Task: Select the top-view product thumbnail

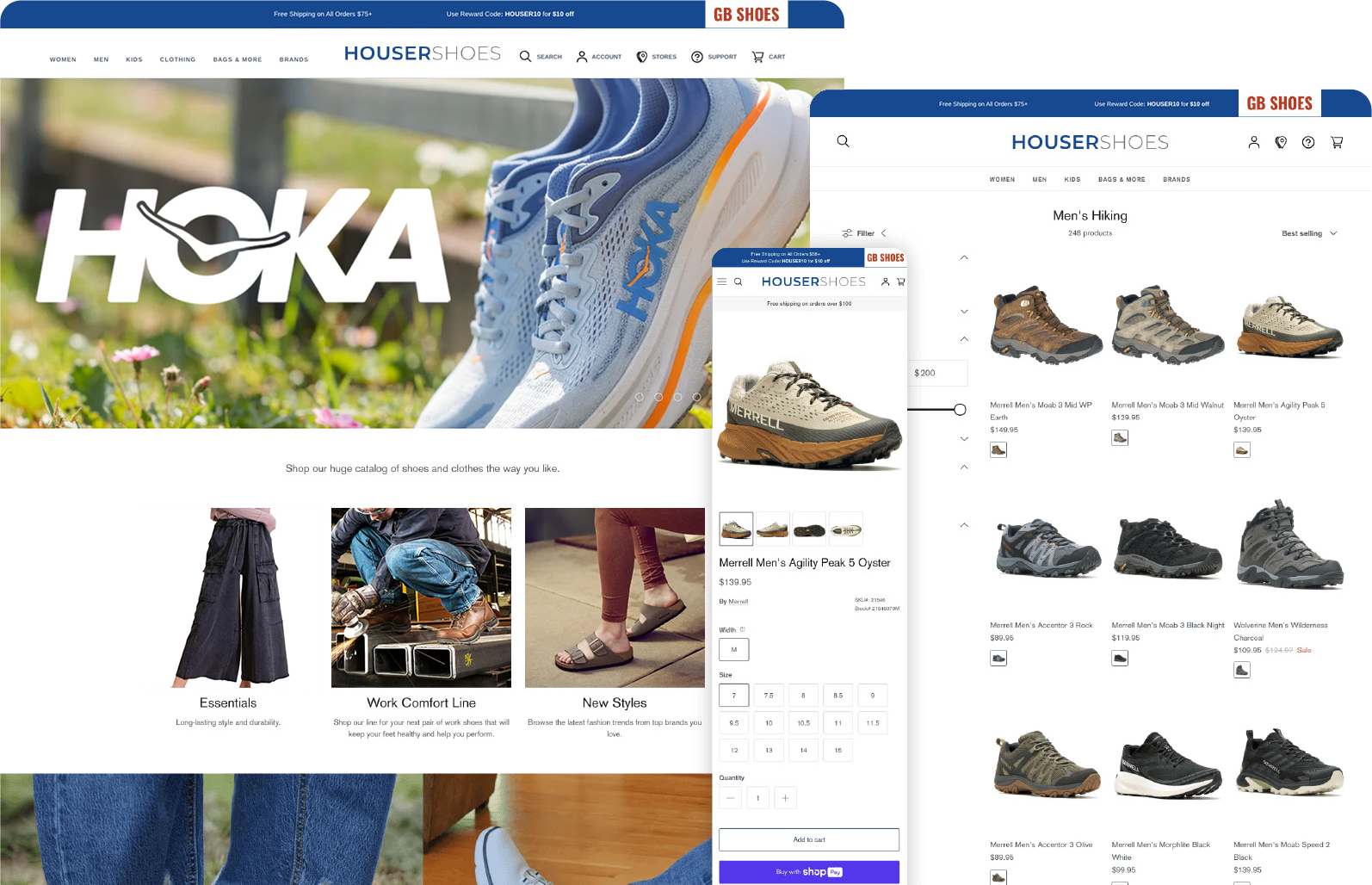Action: 845,529
